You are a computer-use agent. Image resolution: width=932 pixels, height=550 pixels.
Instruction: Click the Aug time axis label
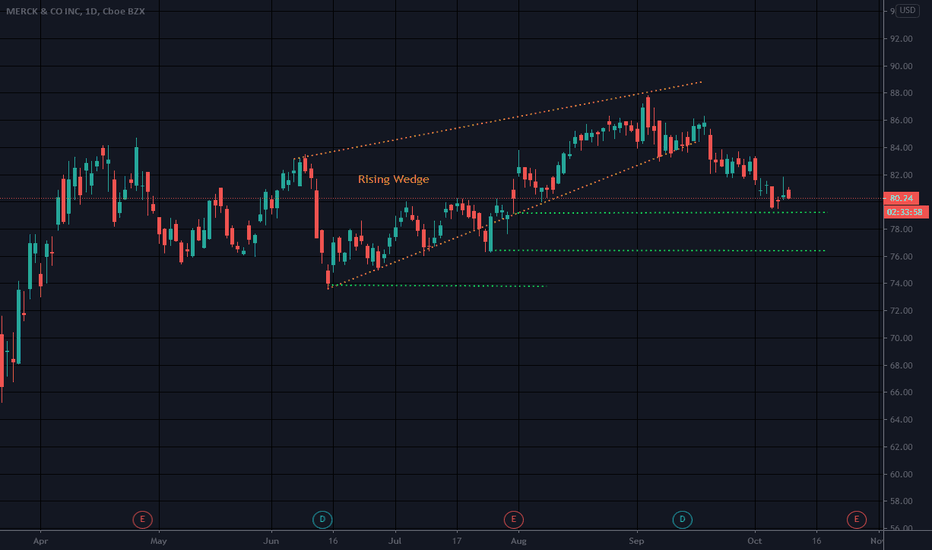tap(518, 541)
